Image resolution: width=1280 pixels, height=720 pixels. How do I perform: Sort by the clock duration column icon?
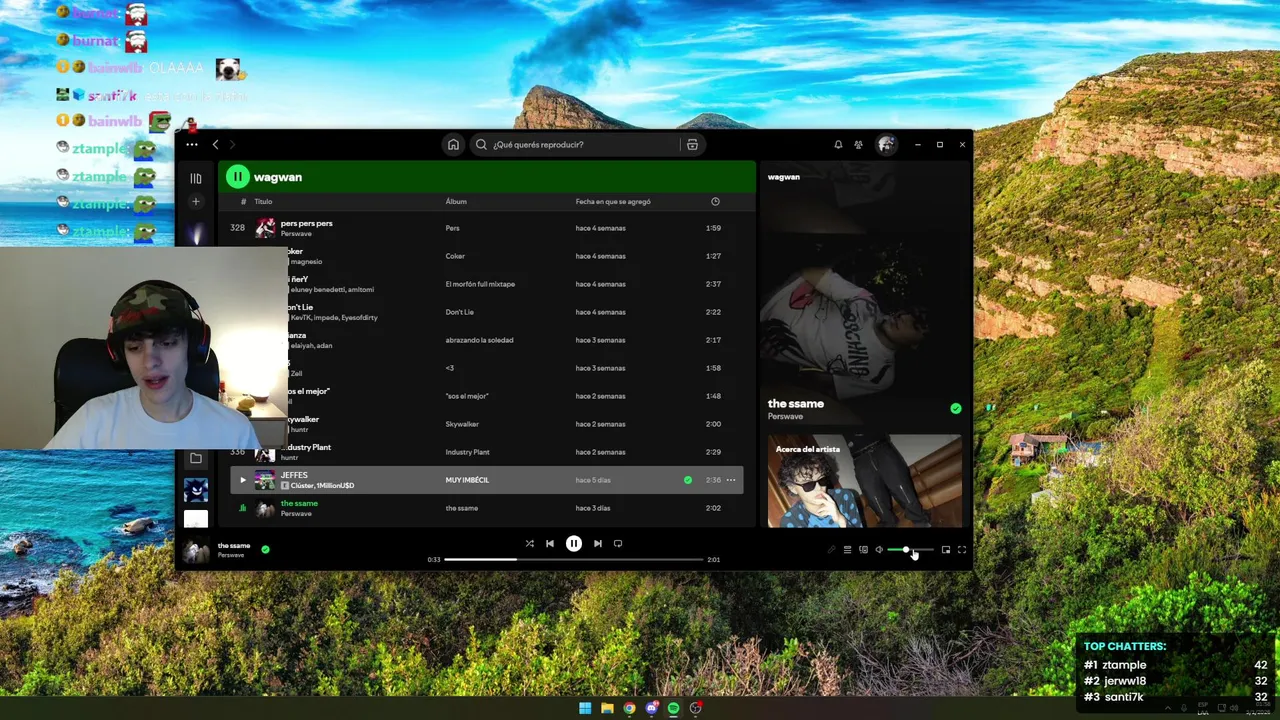[x=715, y=201]
